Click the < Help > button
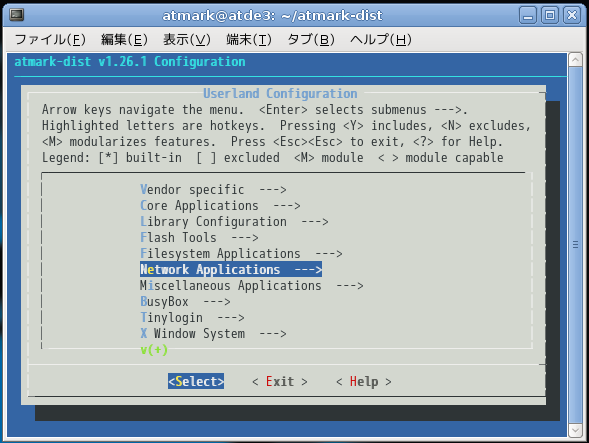The height and width of the screenshot is (443, 589). point(364,381)
